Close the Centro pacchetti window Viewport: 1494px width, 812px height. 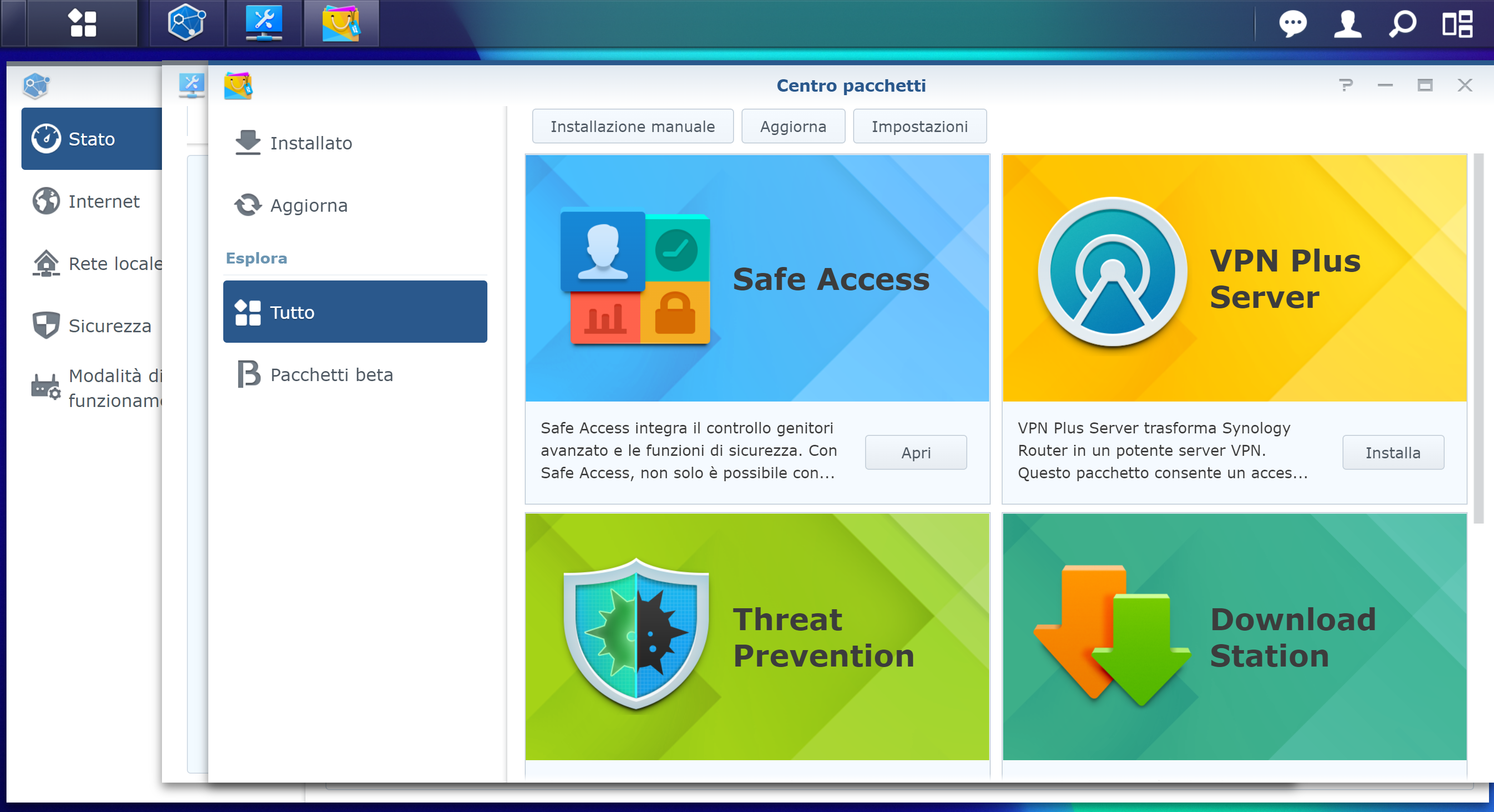point(1465,85)
